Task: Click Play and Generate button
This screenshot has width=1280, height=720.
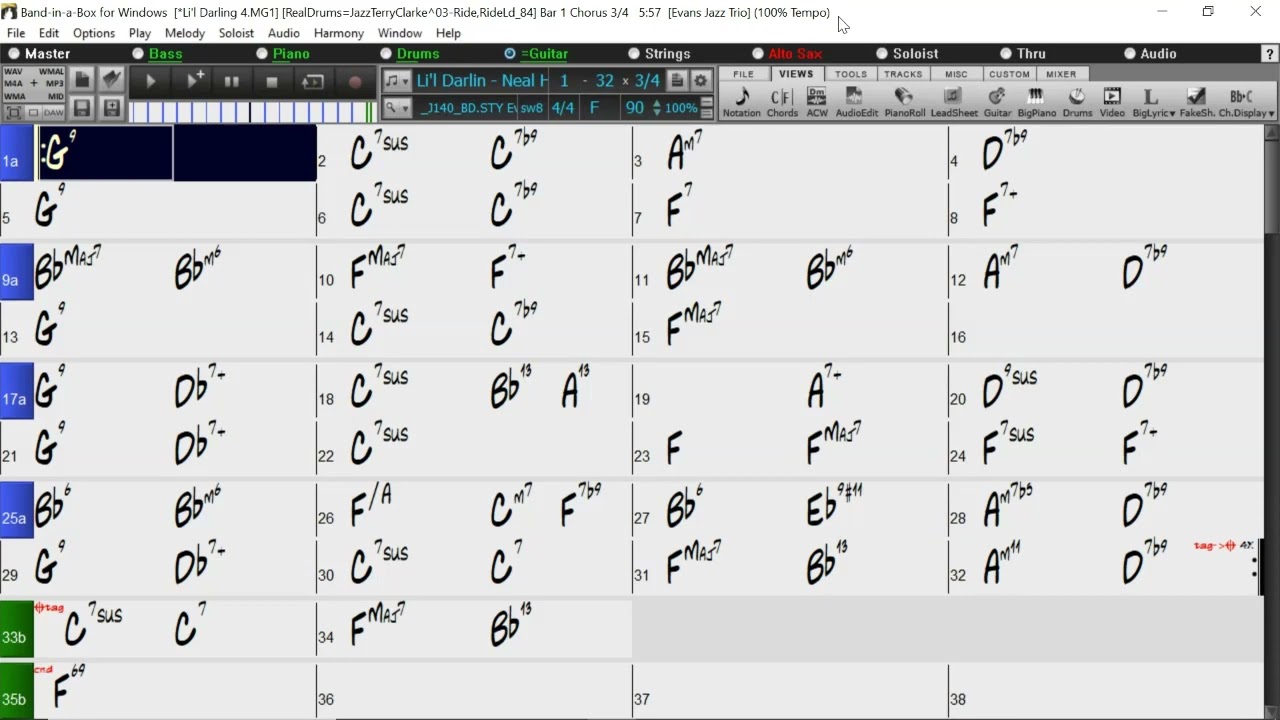Action: (x=195, y=81)
